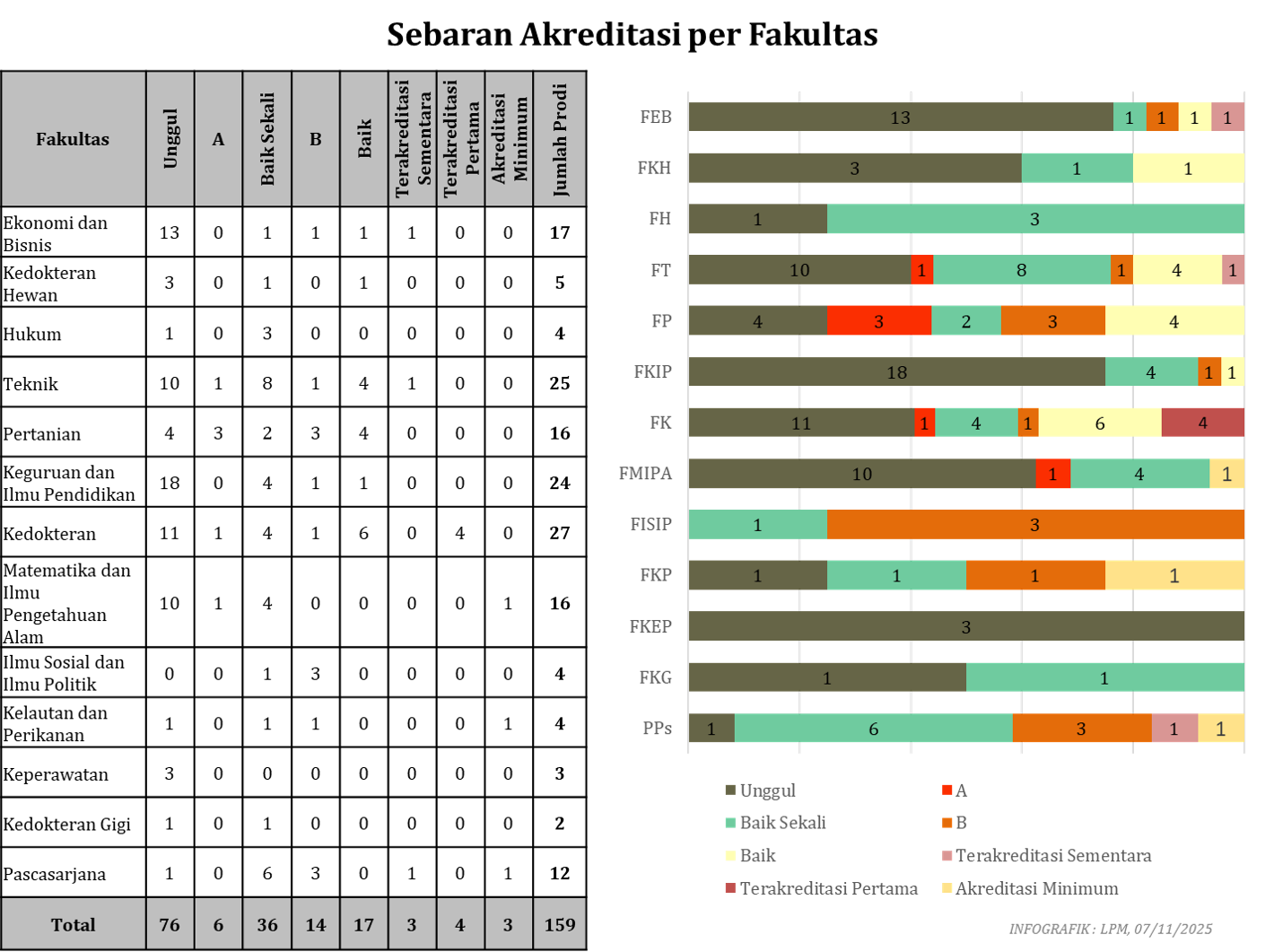Select the FKIP Unggul segment labeled 18

[896, 371]
